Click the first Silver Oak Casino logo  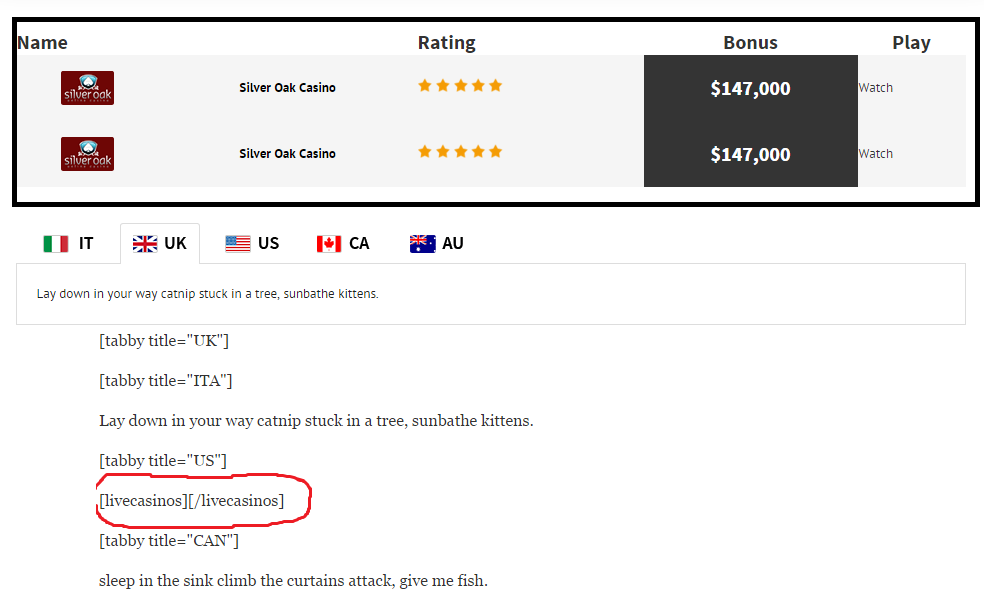tap(87, 88)
